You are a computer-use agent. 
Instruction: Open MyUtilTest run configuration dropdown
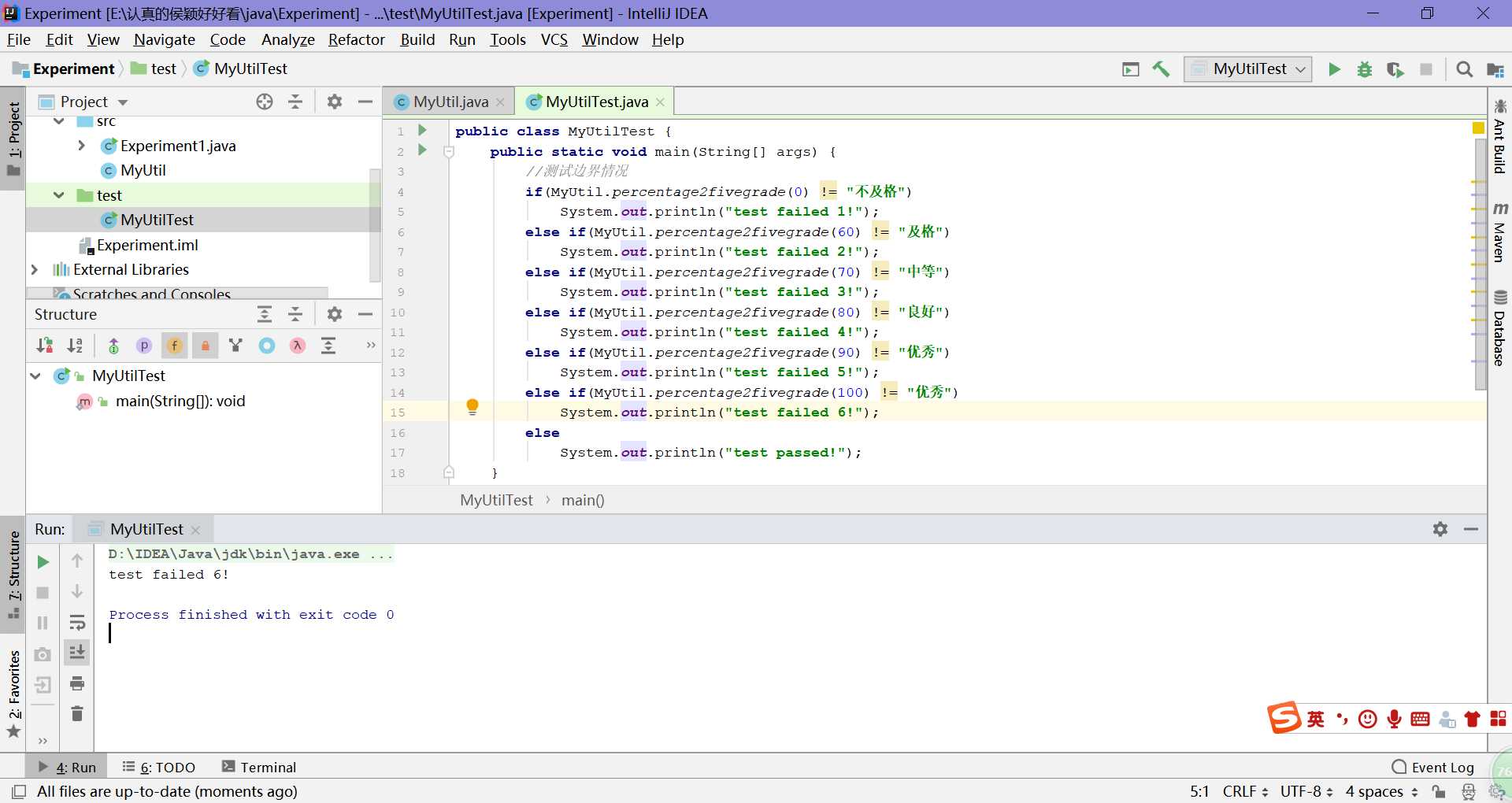coord(1248,69)
